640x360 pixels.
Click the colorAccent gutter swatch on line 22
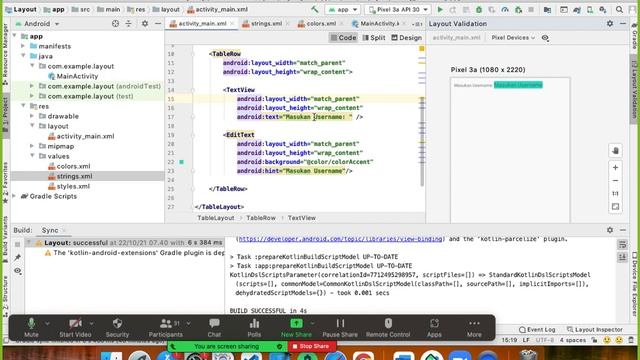(x=182, y=162)
